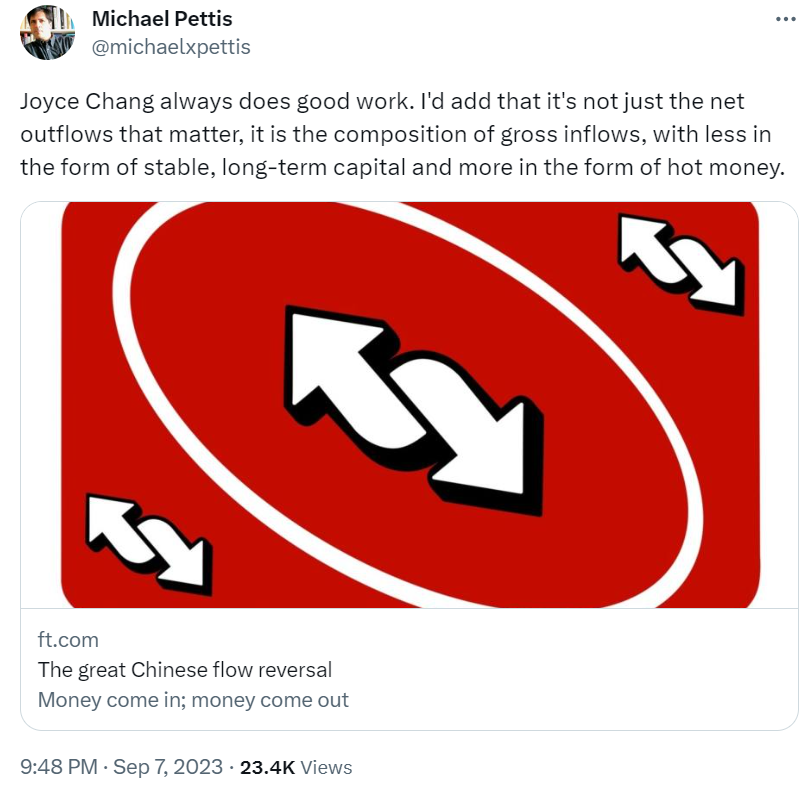Viewport: 810px width, 794px height.
Task: Click Michael Pettis's profile avatar photo
Action: 46,34
